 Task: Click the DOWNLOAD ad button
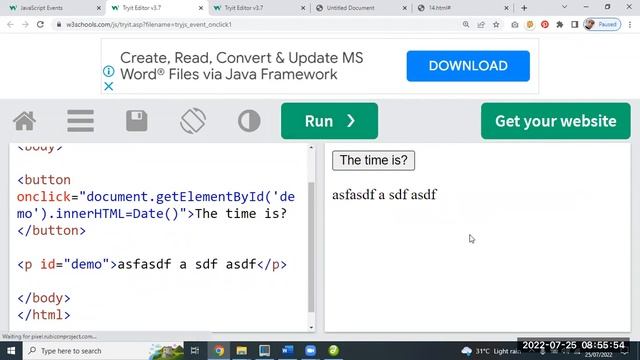click(x=468, y=66)
